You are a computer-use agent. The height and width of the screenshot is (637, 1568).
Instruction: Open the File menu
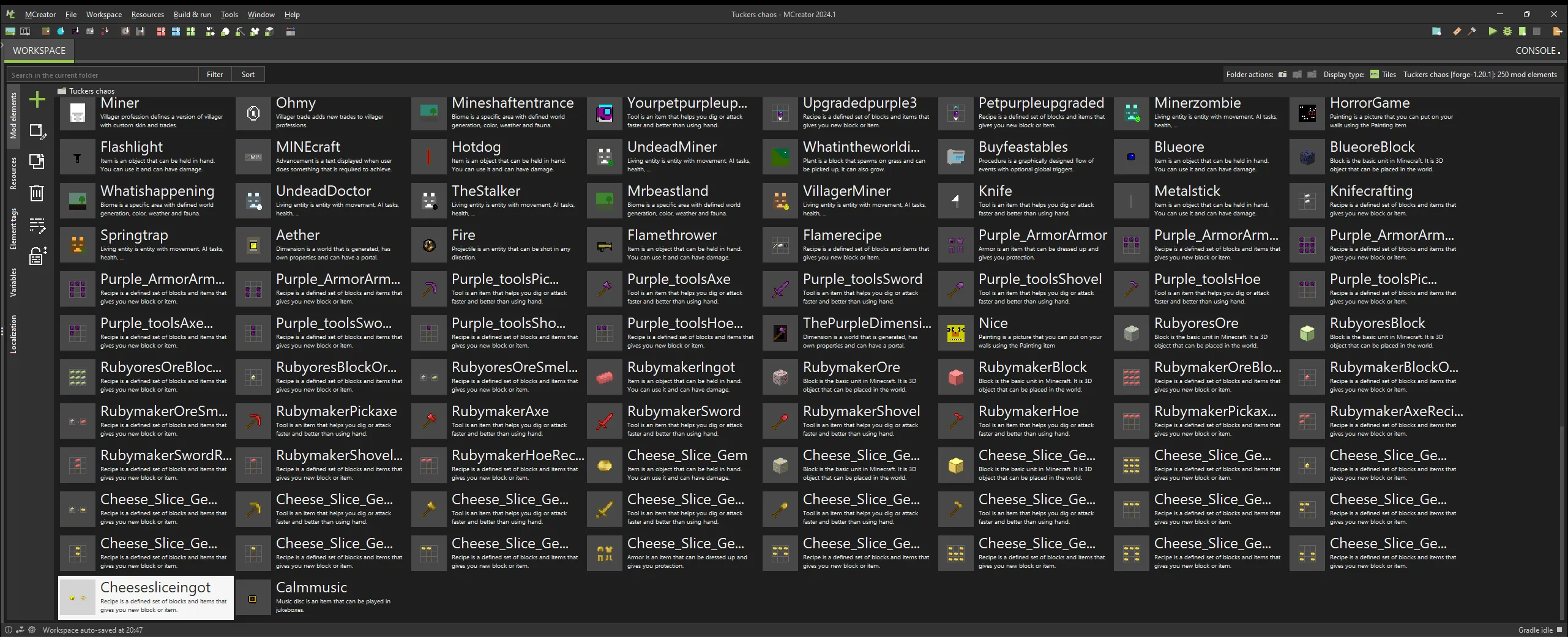point(71,15)
